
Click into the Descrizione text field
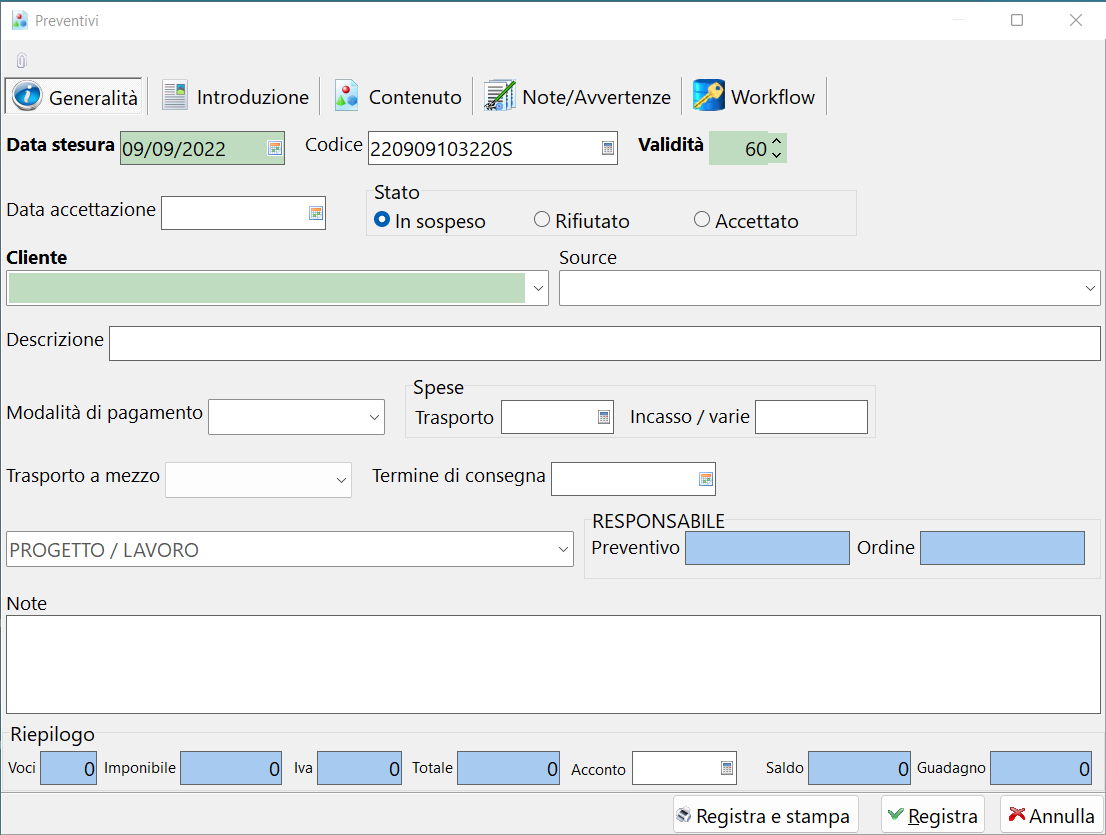pyautogui.click(x=604, y=343)
